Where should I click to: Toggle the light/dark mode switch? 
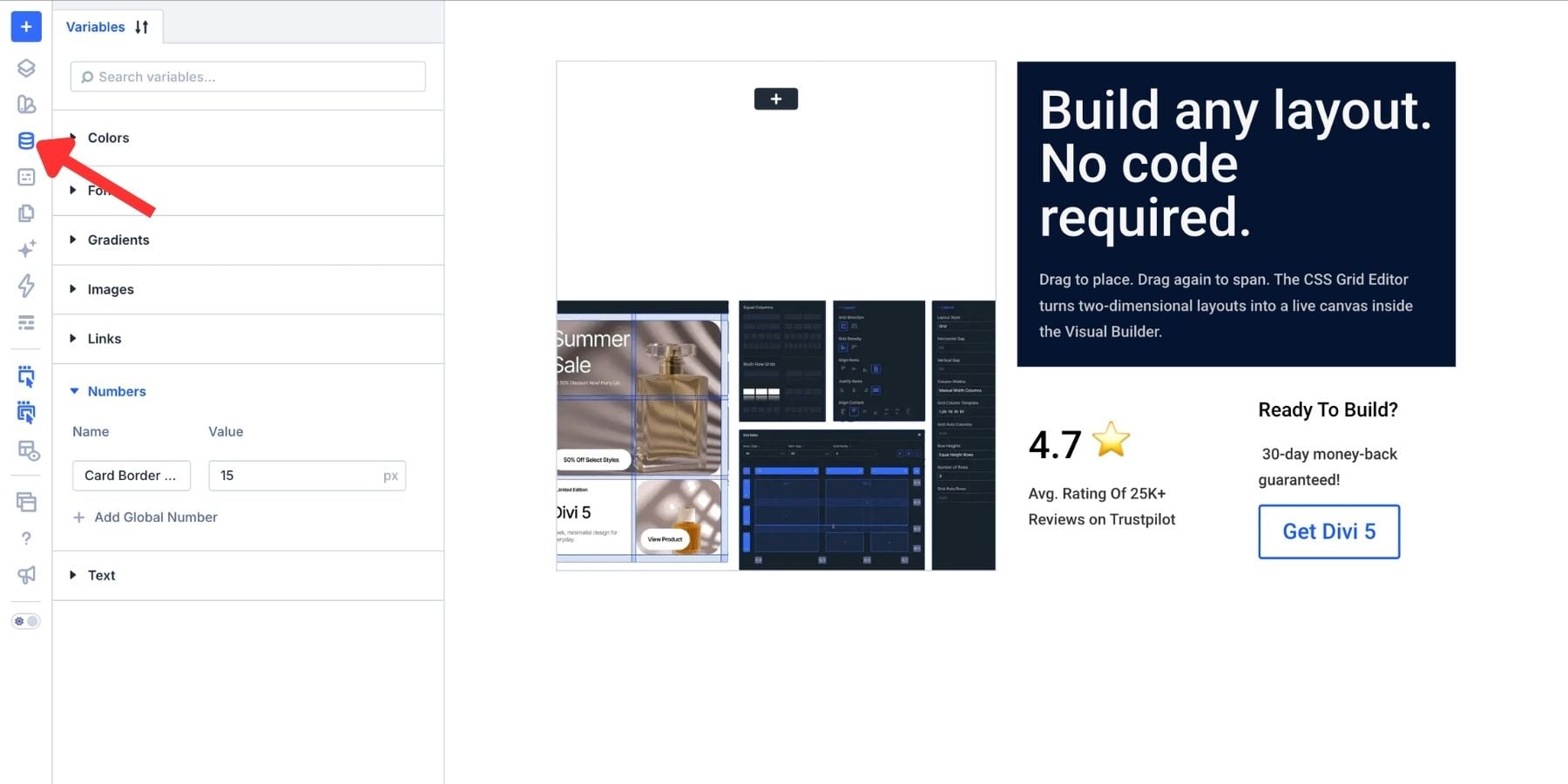pos(26,621)
